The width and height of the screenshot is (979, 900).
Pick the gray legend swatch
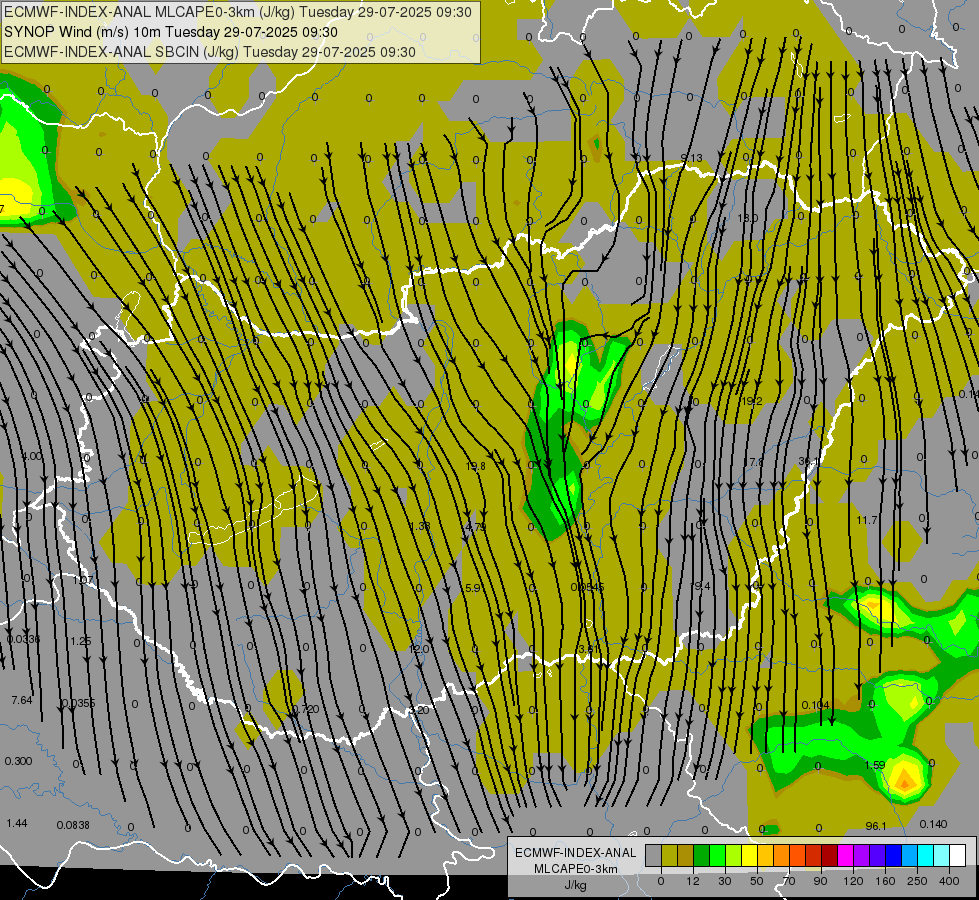(x=653, y=856)
